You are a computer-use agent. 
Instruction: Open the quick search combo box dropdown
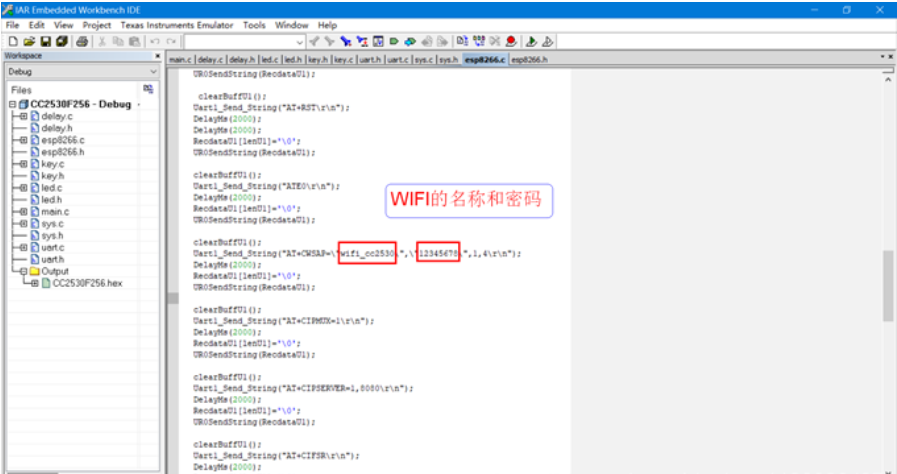300,42
